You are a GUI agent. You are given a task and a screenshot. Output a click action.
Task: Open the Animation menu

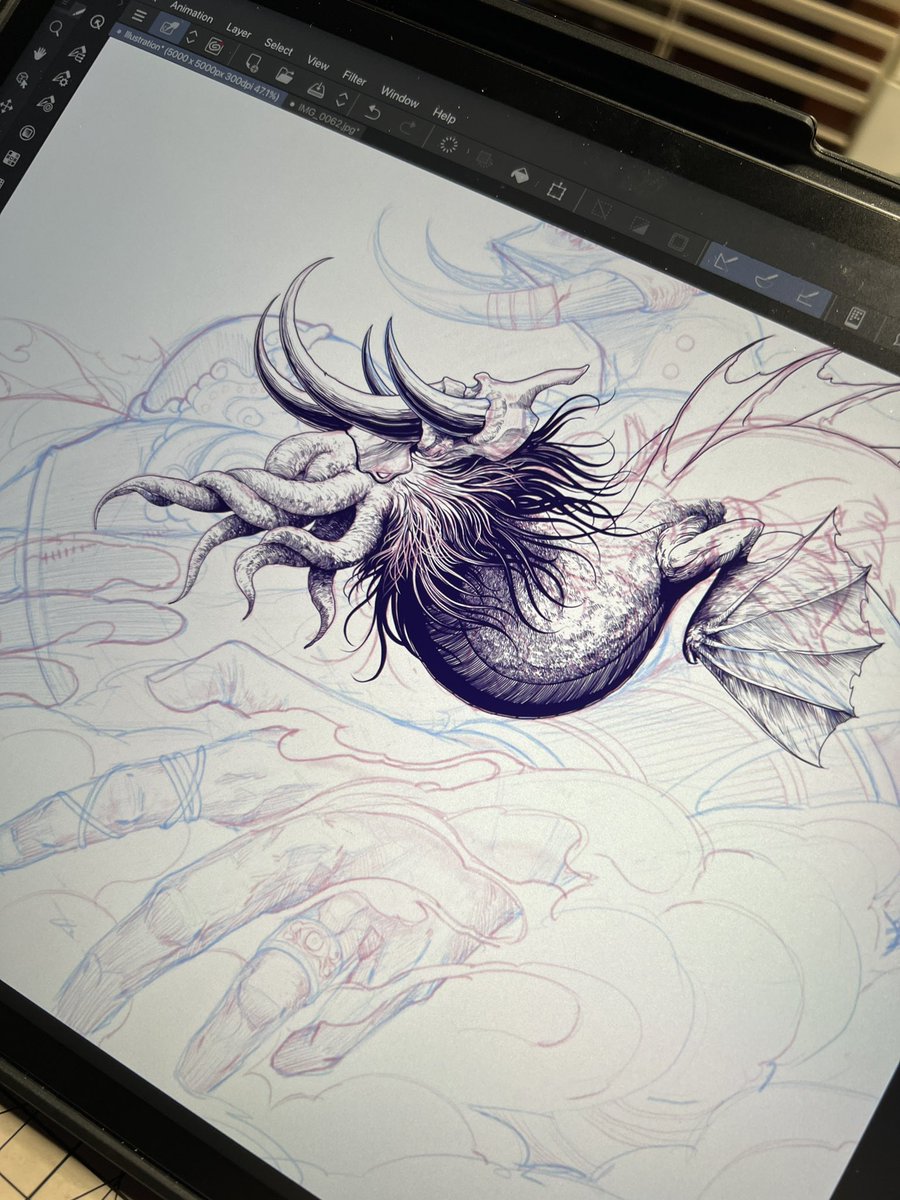pos(191,12)
